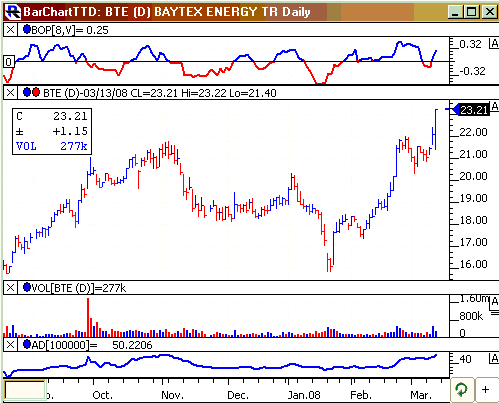Close the BarChartTTD window

click(x=489, y=12)
